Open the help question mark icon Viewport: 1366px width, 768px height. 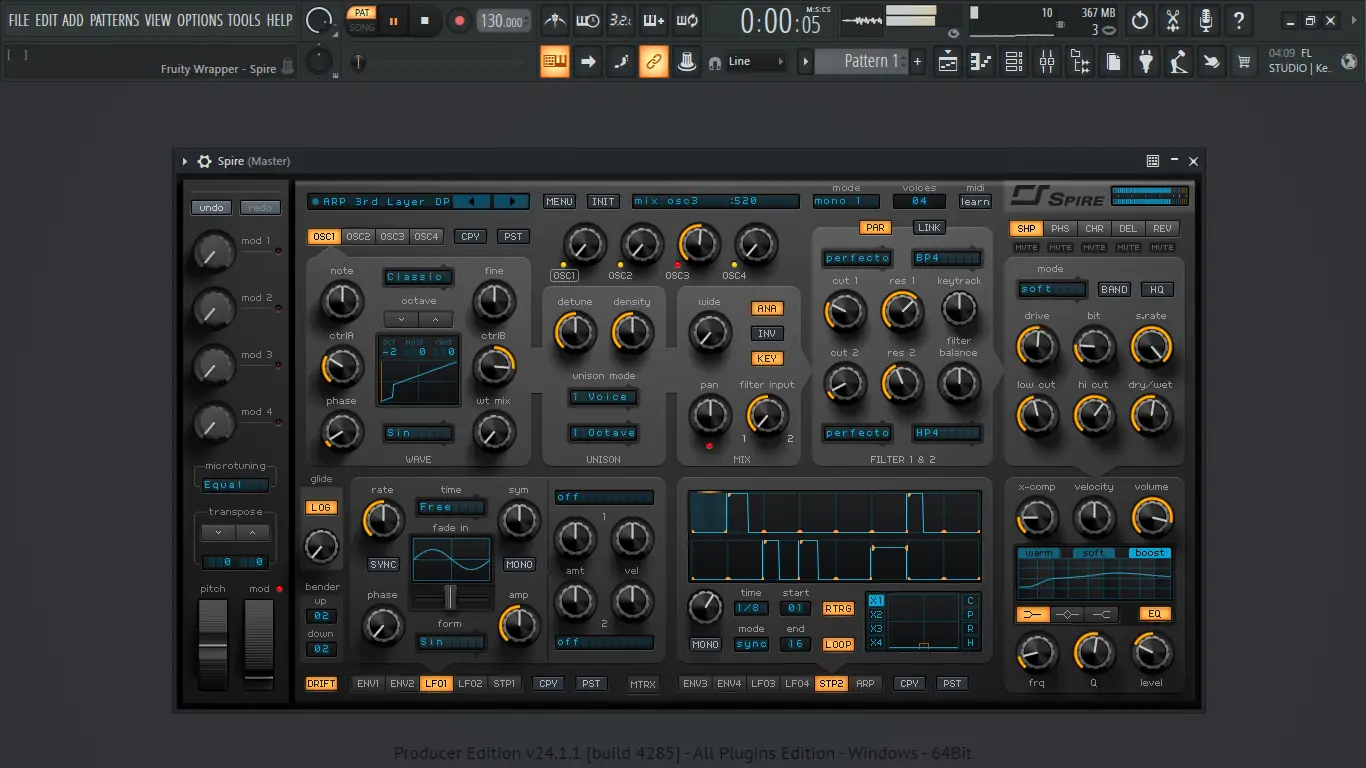[x=1239, y=20]
